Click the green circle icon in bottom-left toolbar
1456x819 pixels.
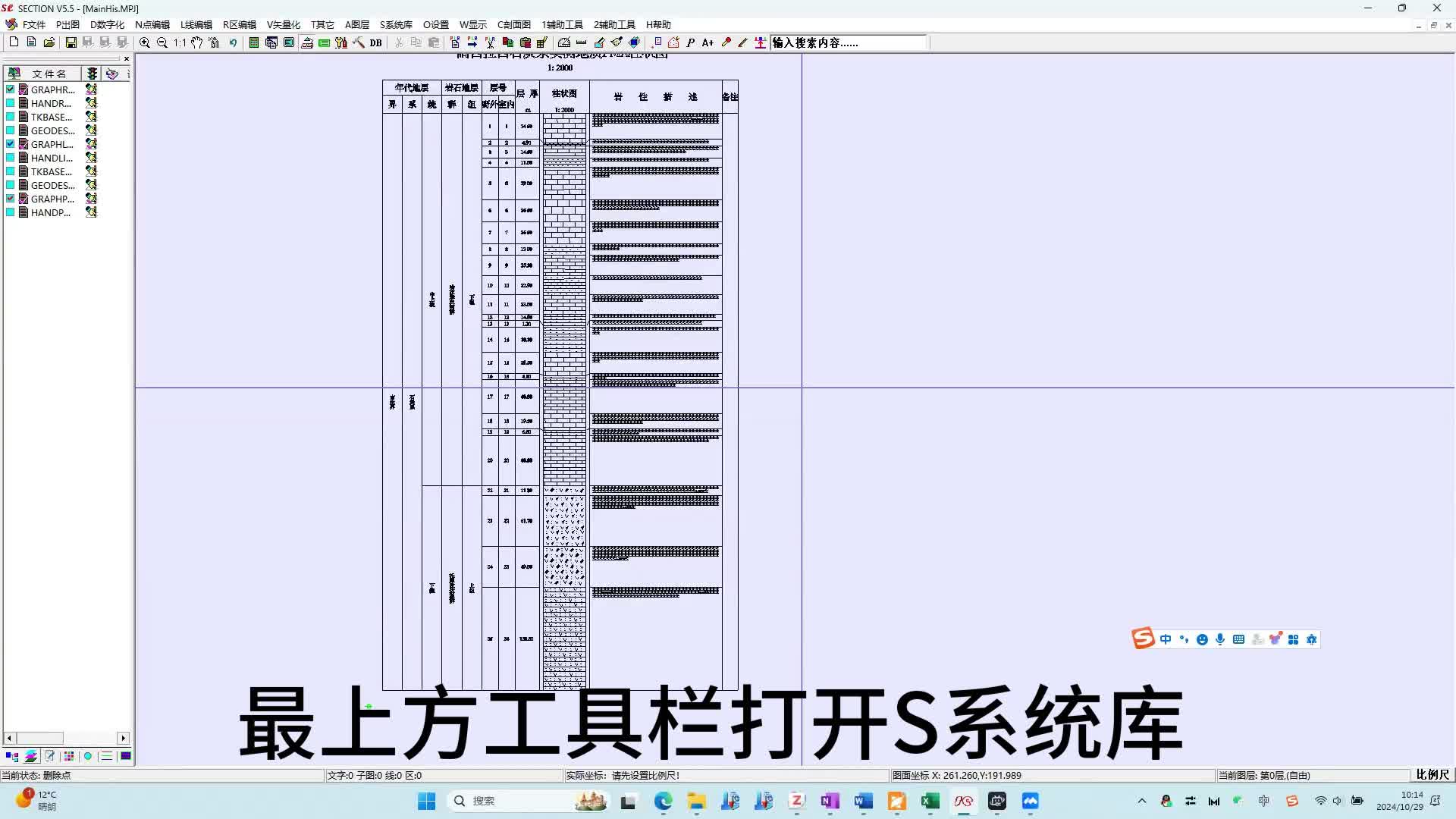tap(88, 756)
